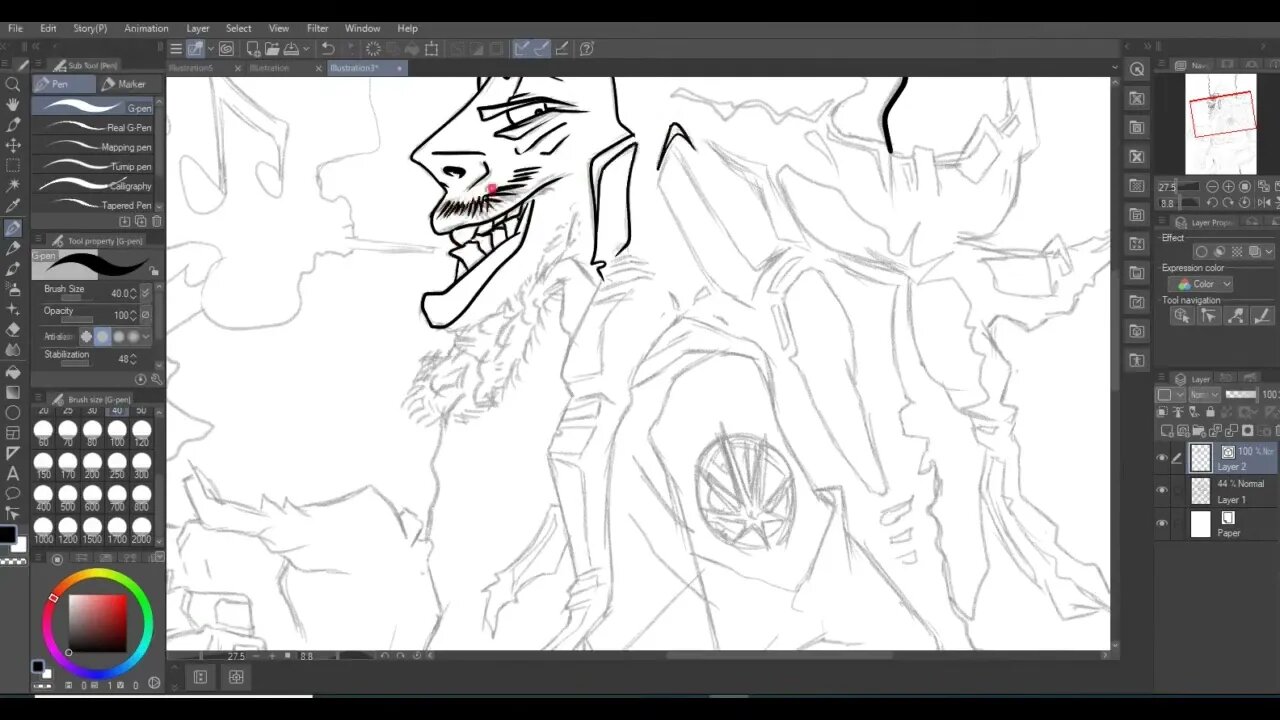Click the help question mark icon

click(587, 49)
